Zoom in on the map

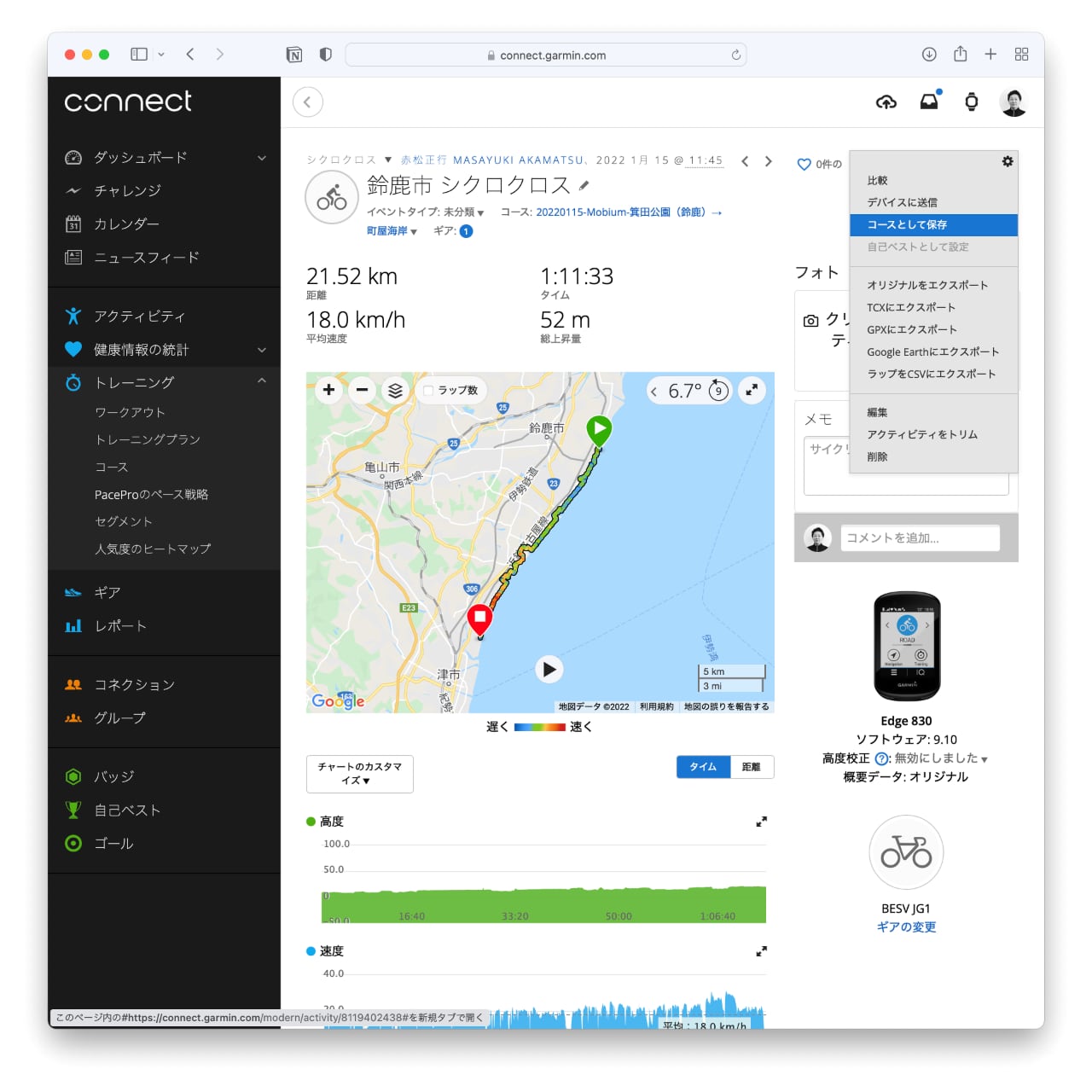pyautogui.click(x=328, y=391)
